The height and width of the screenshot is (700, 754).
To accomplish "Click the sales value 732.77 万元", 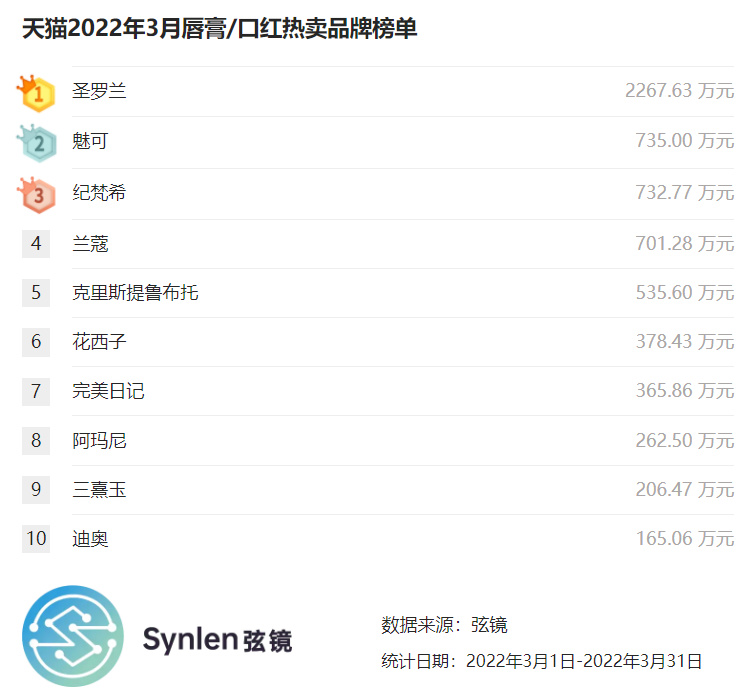I will pos(685,192).
